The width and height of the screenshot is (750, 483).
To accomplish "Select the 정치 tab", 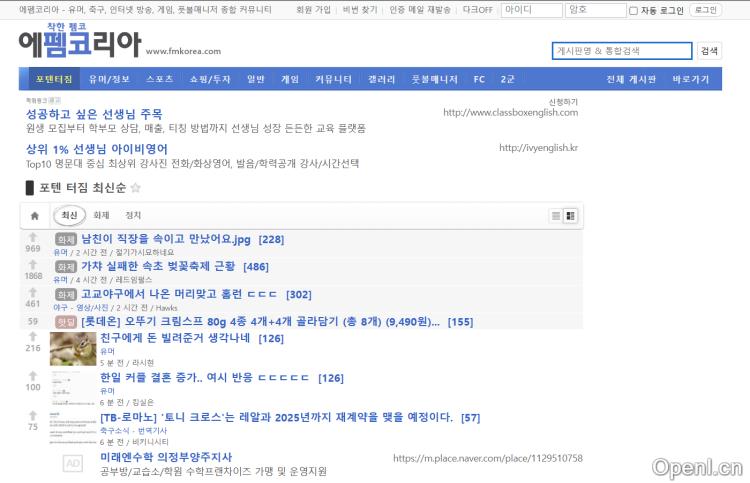I will click(x=133, y=216).
